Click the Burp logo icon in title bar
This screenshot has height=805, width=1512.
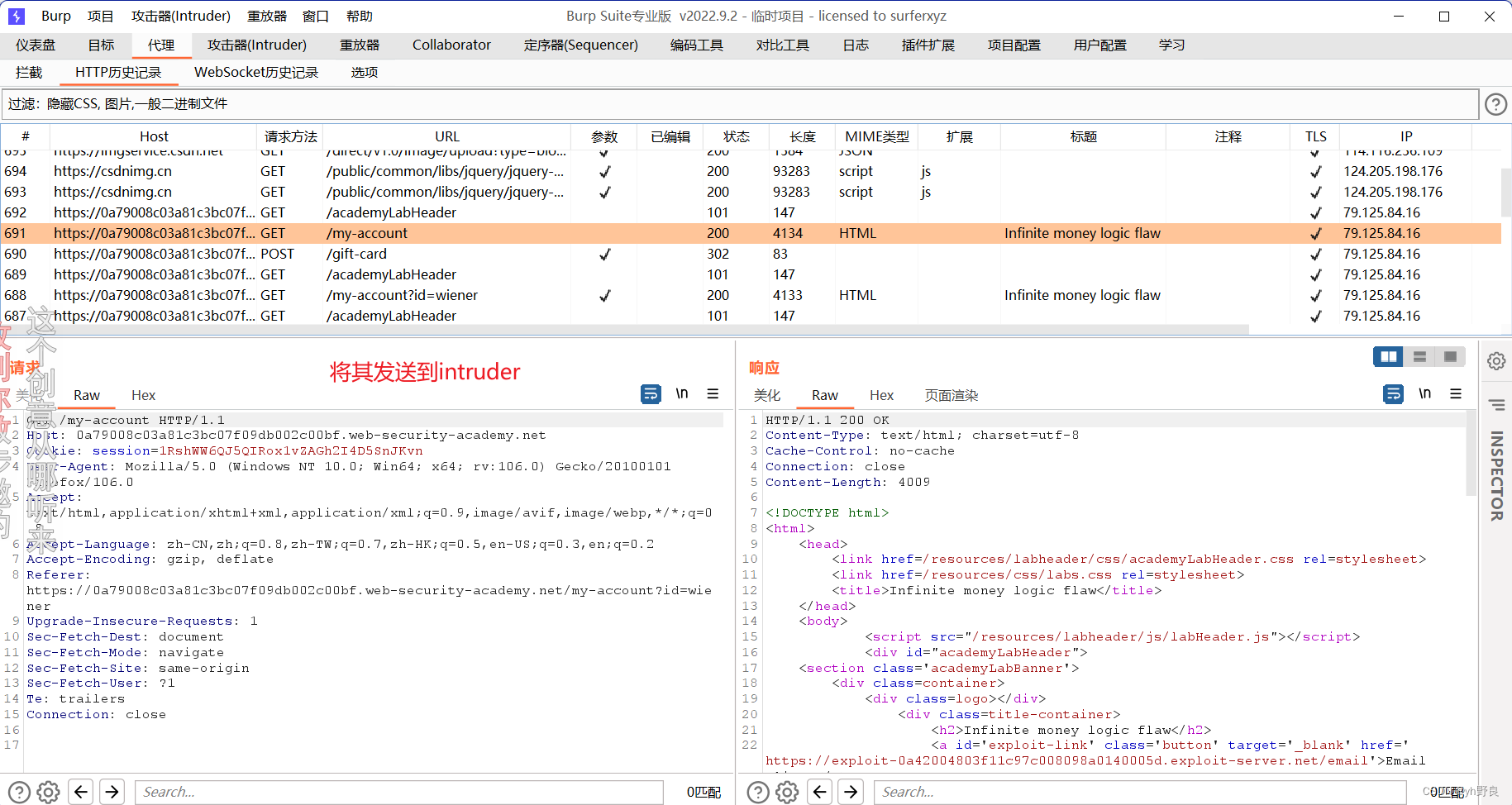point(17,16)
